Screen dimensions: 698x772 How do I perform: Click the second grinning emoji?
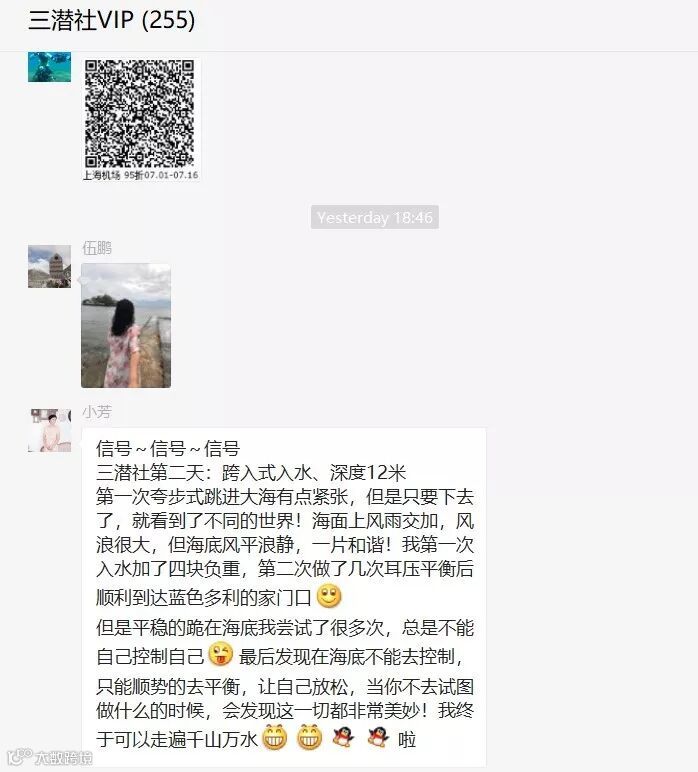click(310, 738)
